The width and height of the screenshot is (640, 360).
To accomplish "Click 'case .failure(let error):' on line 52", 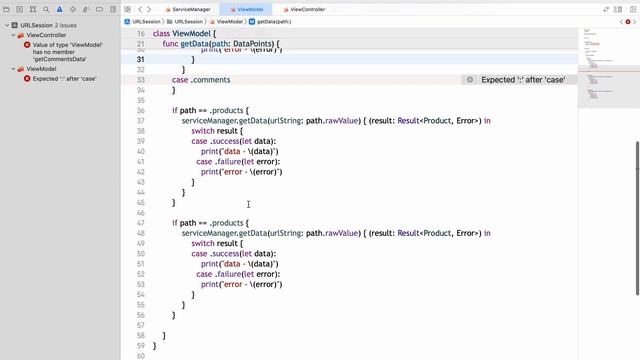I will coord(238,274).
